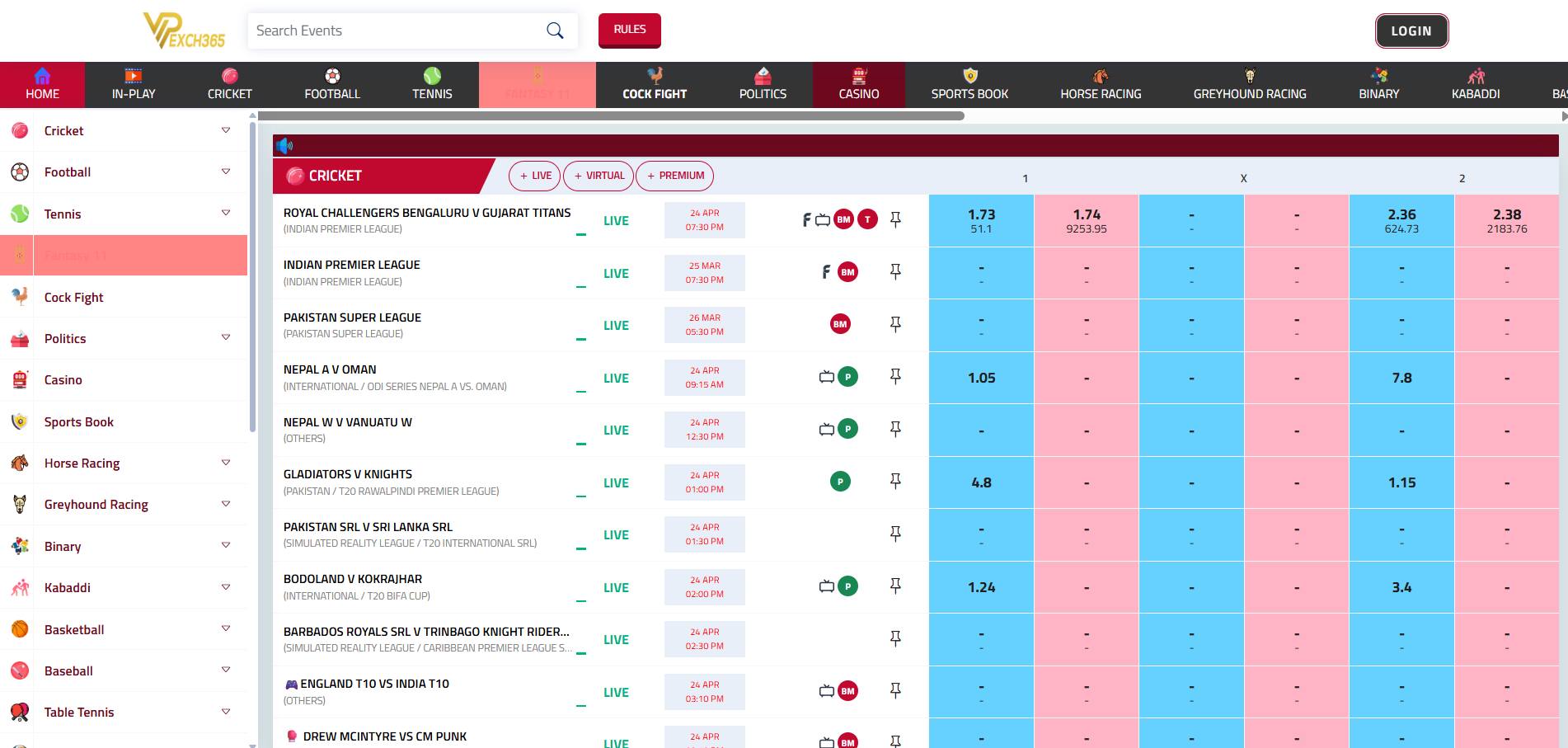Open the COCK FIGHT nav tab
The height and width of the screenshot is (748, 1568).
tap(655, 85)
